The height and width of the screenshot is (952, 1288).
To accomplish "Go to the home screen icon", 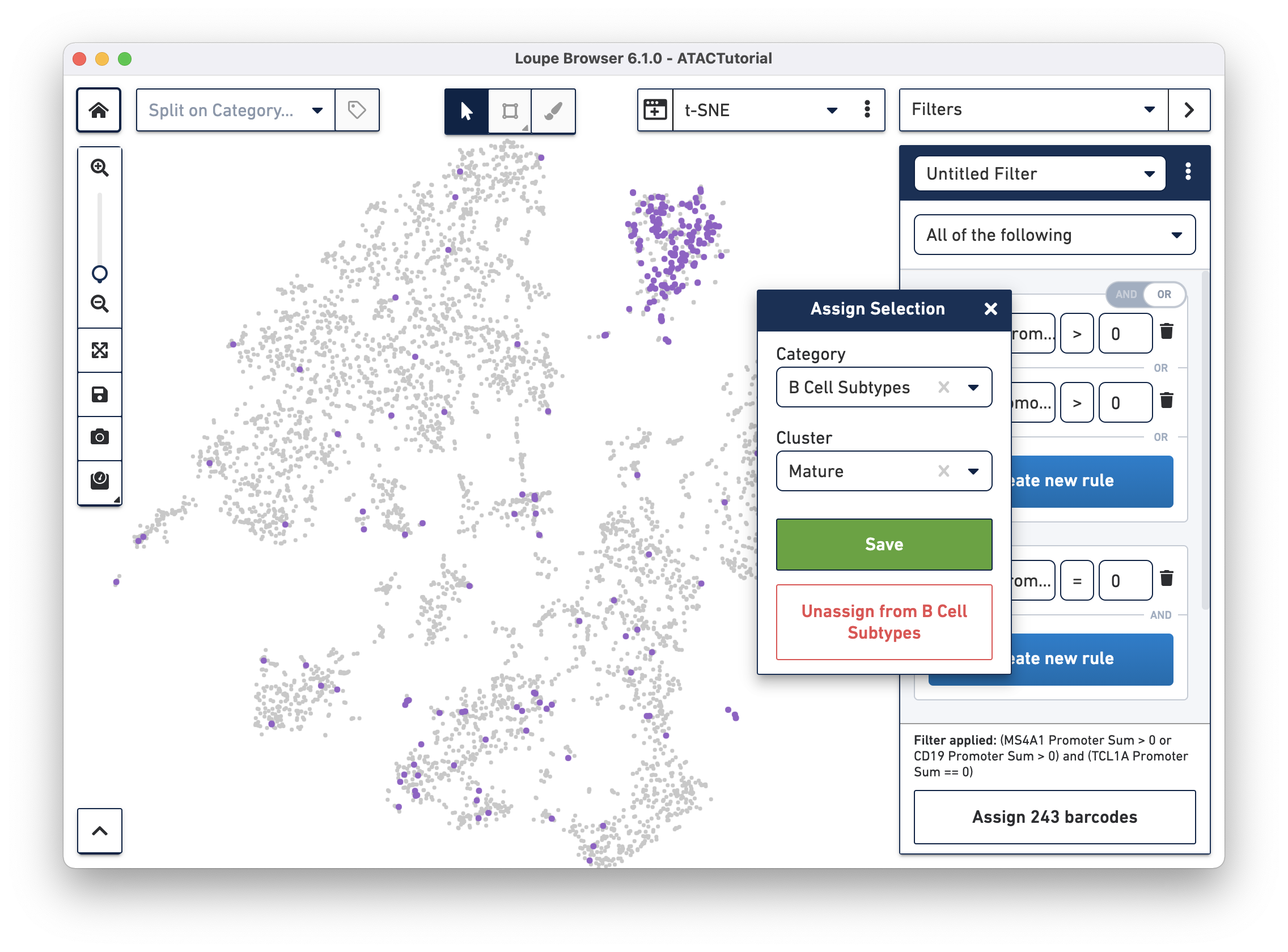I will click(x=99, y=110).
